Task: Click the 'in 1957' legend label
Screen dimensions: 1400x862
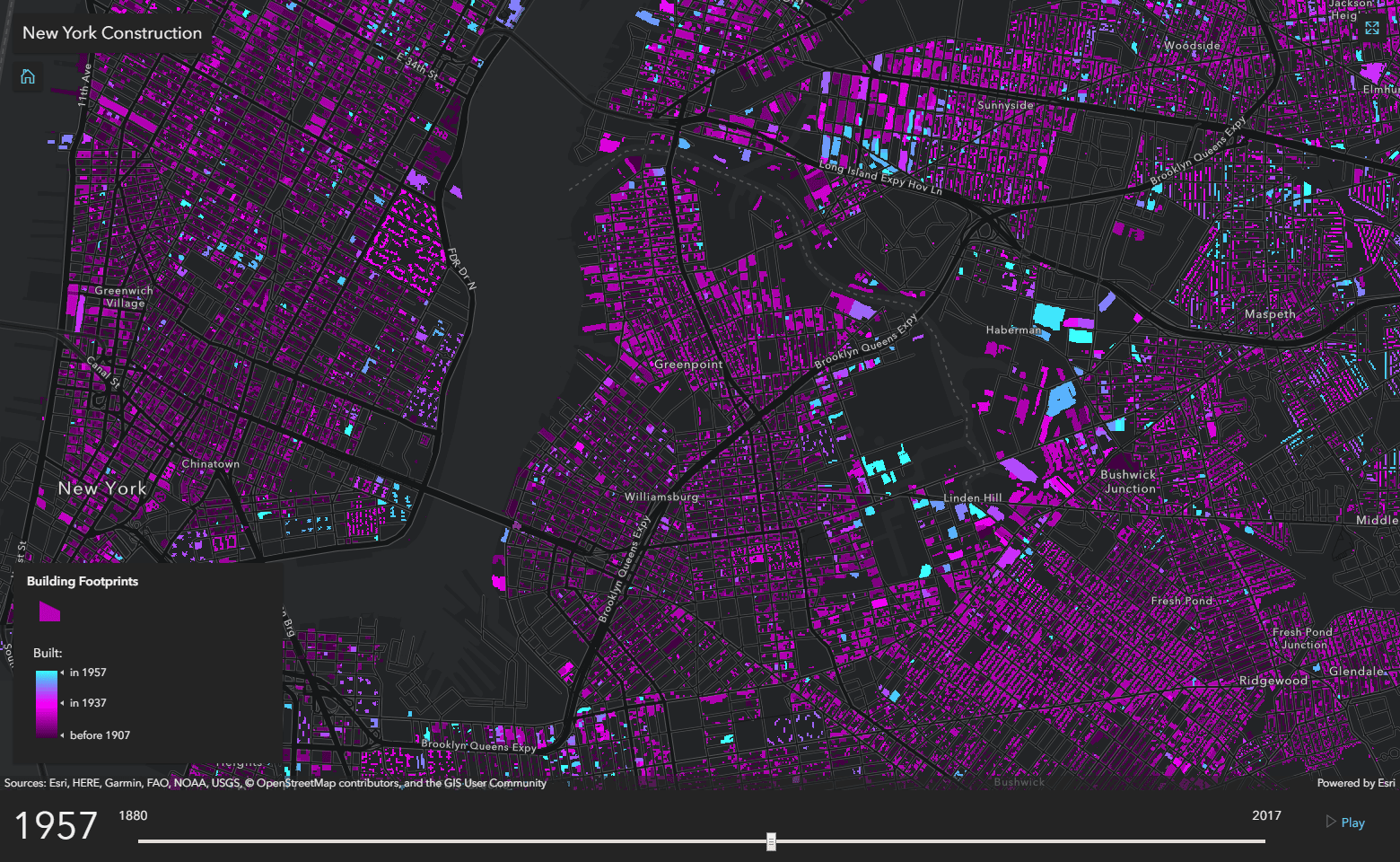Action: [88, 673]
